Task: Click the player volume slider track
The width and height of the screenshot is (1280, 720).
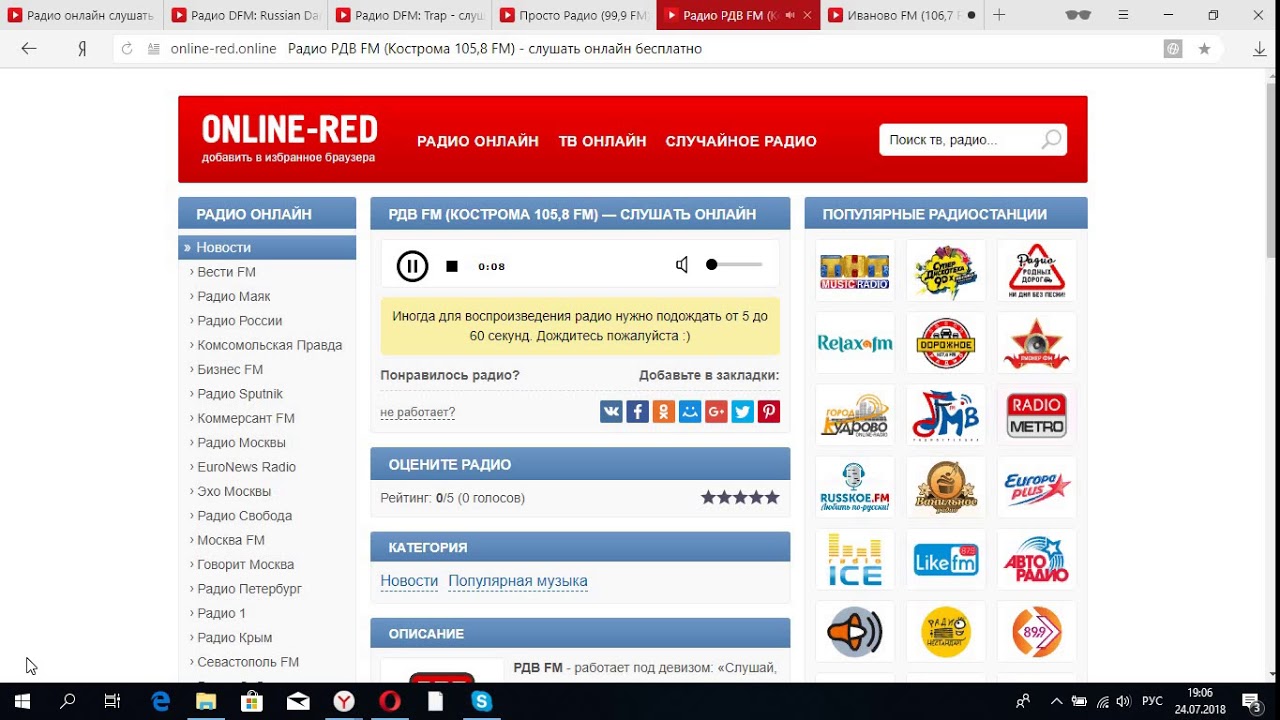Action: 735,265
